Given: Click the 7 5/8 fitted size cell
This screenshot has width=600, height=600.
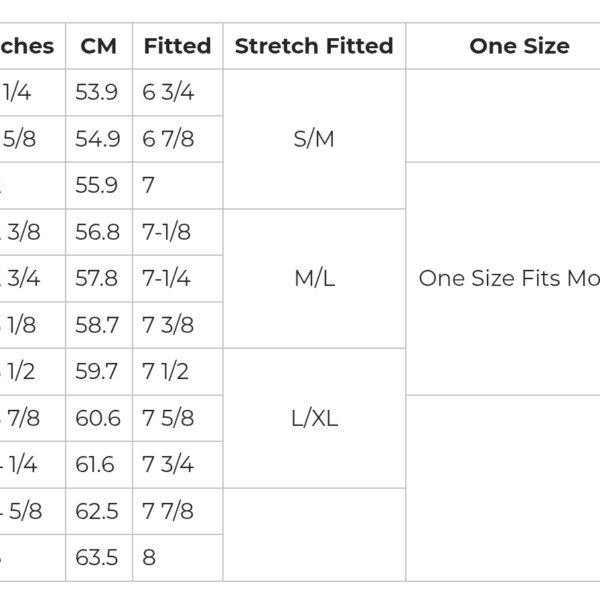Looking at the screenshot, I should coord(168,418).
